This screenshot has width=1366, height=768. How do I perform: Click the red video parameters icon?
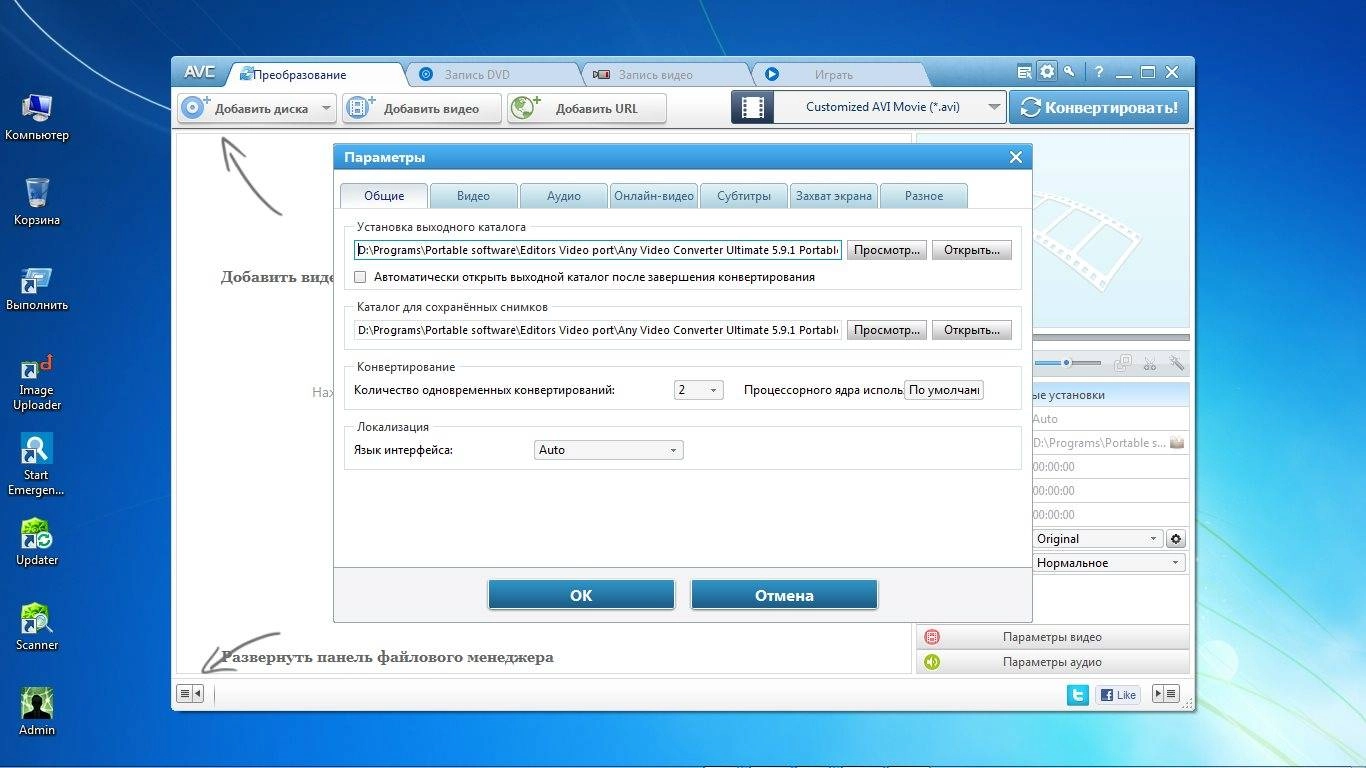coord(932,637)
